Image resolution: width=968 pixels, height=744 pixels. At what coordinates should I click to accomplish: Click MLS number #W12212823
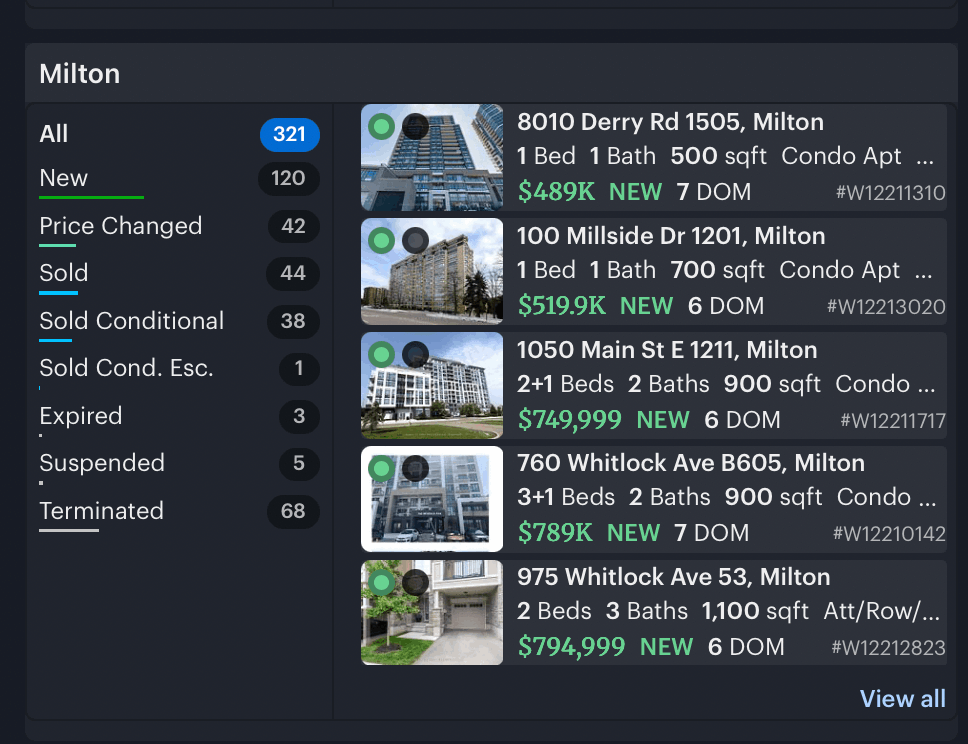pyautogui.click(x=888, y=648)
